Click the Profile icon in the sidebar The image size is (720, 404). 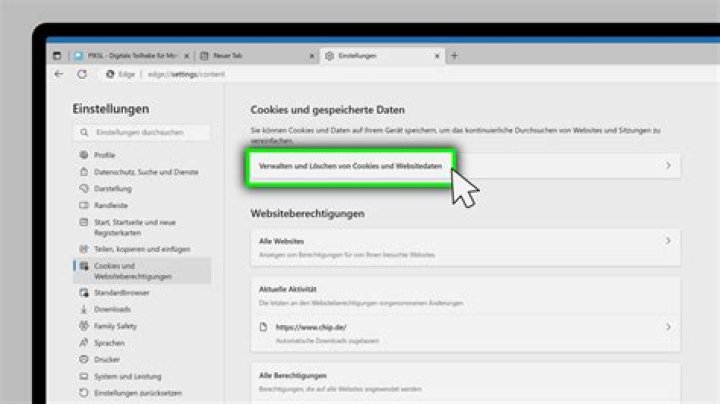(x=81, y=155)
